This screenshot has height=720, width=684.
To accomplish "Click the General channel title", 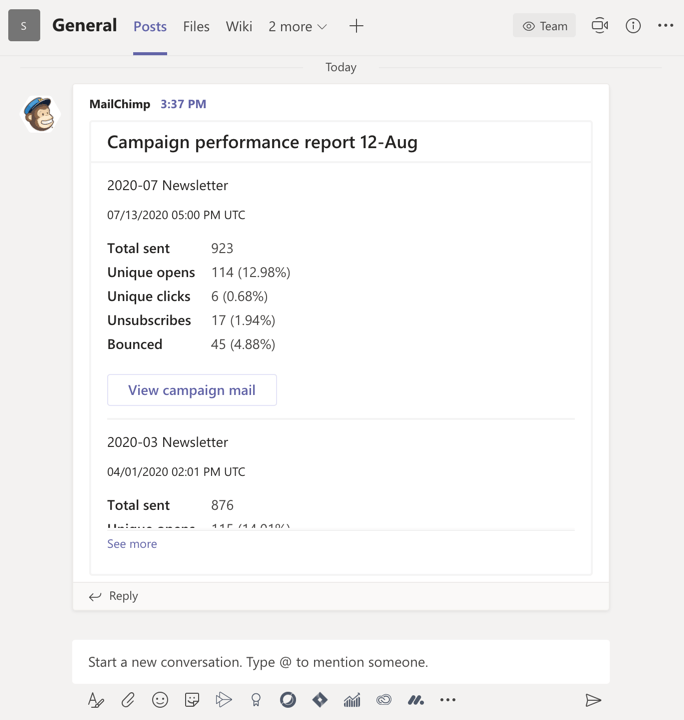I will tap(84, 25).
